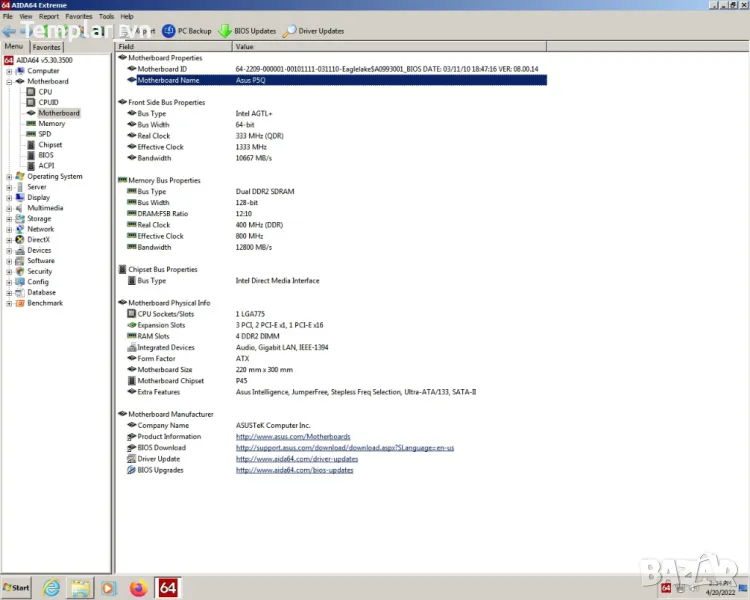750x600 pixels.
Task: Expand the Operating System node
Action: [9, 176]
